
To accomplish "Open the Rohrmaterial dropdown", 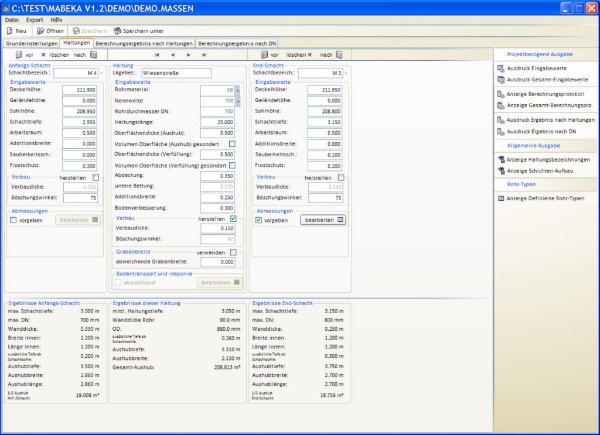I will coord(238,90).
